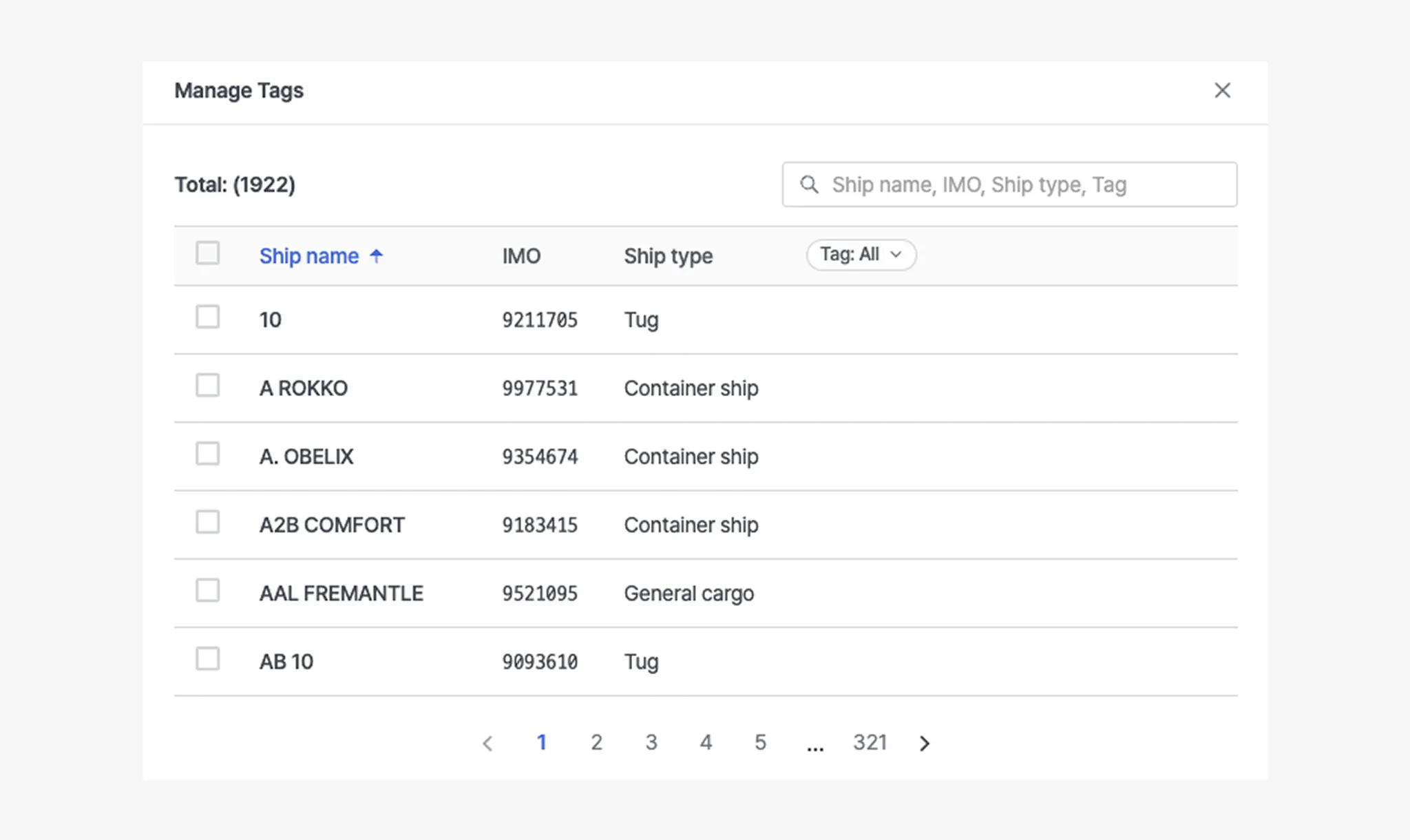Toggle the select-all checkbox in header
The width and height of the screenshot is (1410, 840).
207,253
